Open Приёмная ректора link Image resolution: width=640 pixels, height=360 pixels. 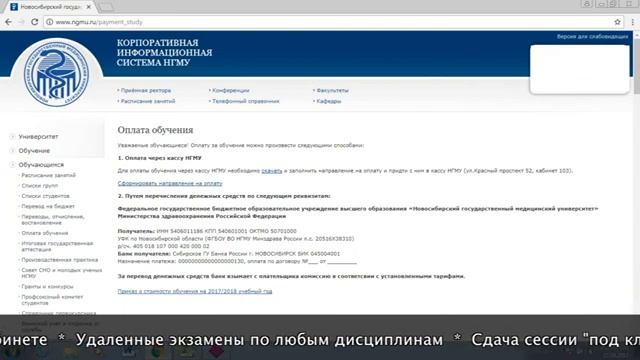click(x=146, y=91)
